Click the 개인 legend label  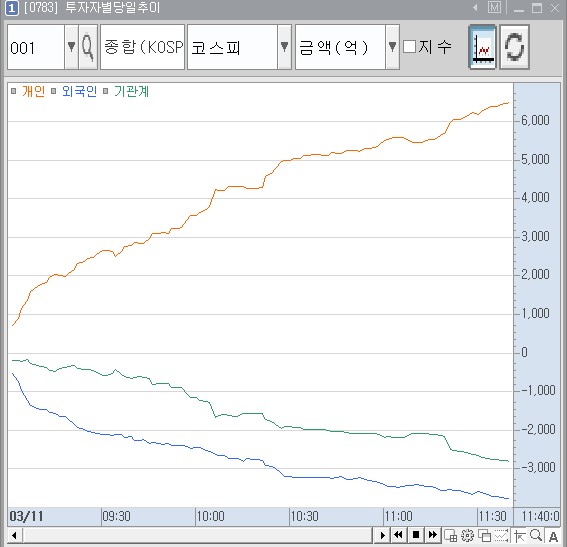coord(34,91)
